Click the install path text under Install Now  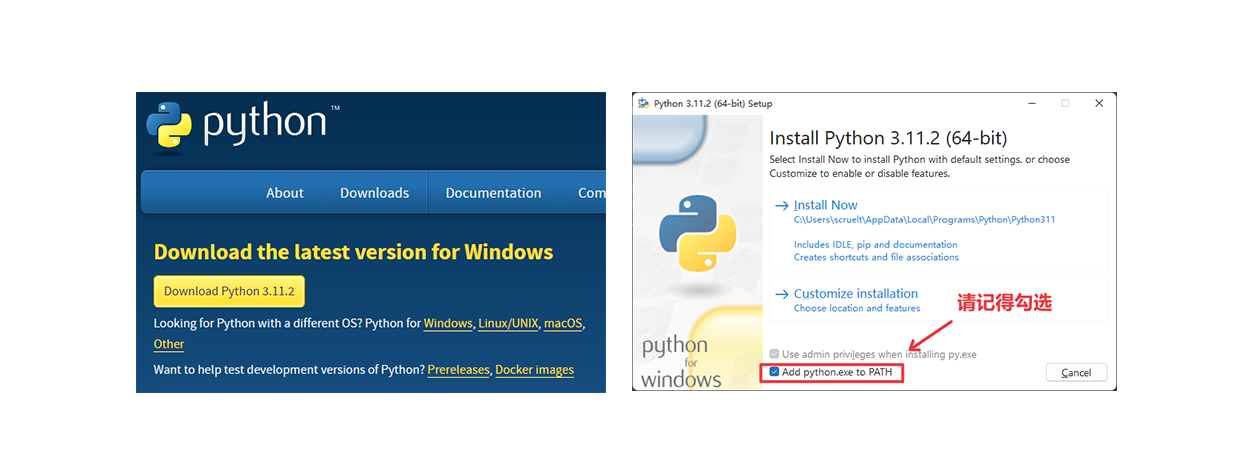click(925, 219)
